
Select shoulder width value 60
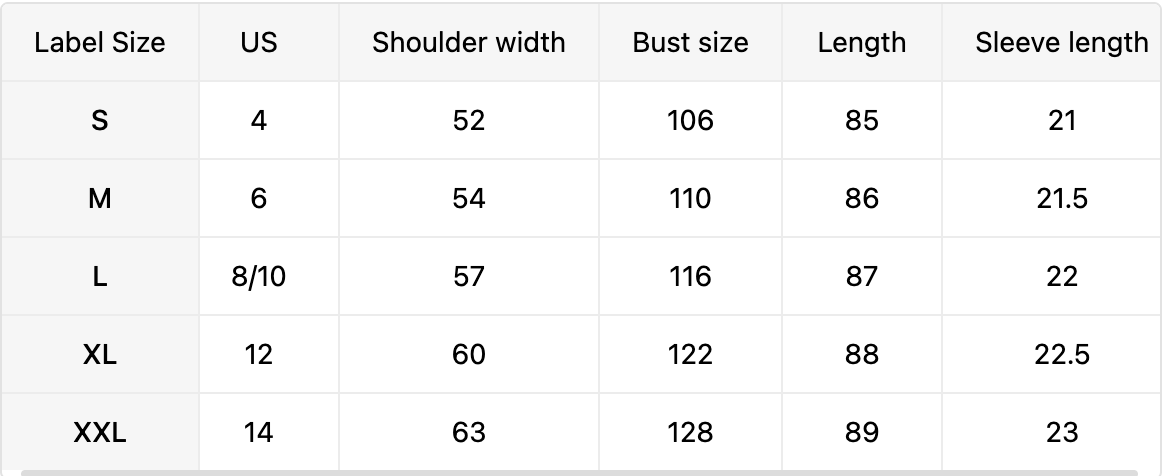point(468,355)
